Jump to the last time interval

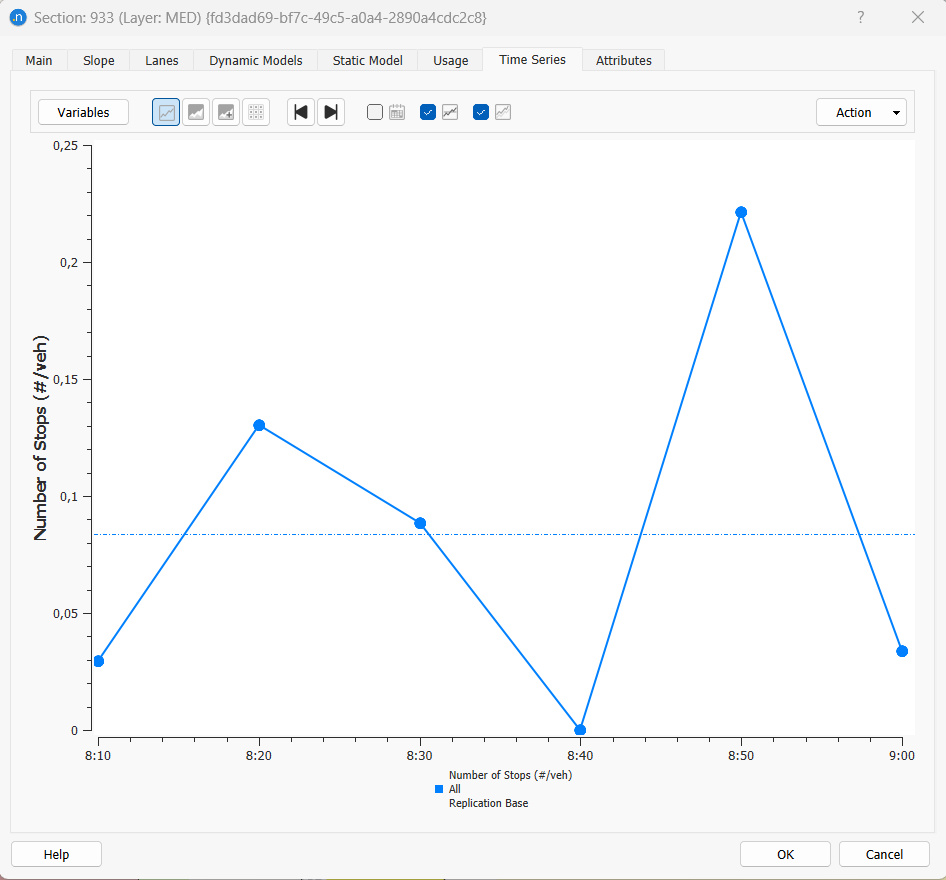tap(331, 112)
